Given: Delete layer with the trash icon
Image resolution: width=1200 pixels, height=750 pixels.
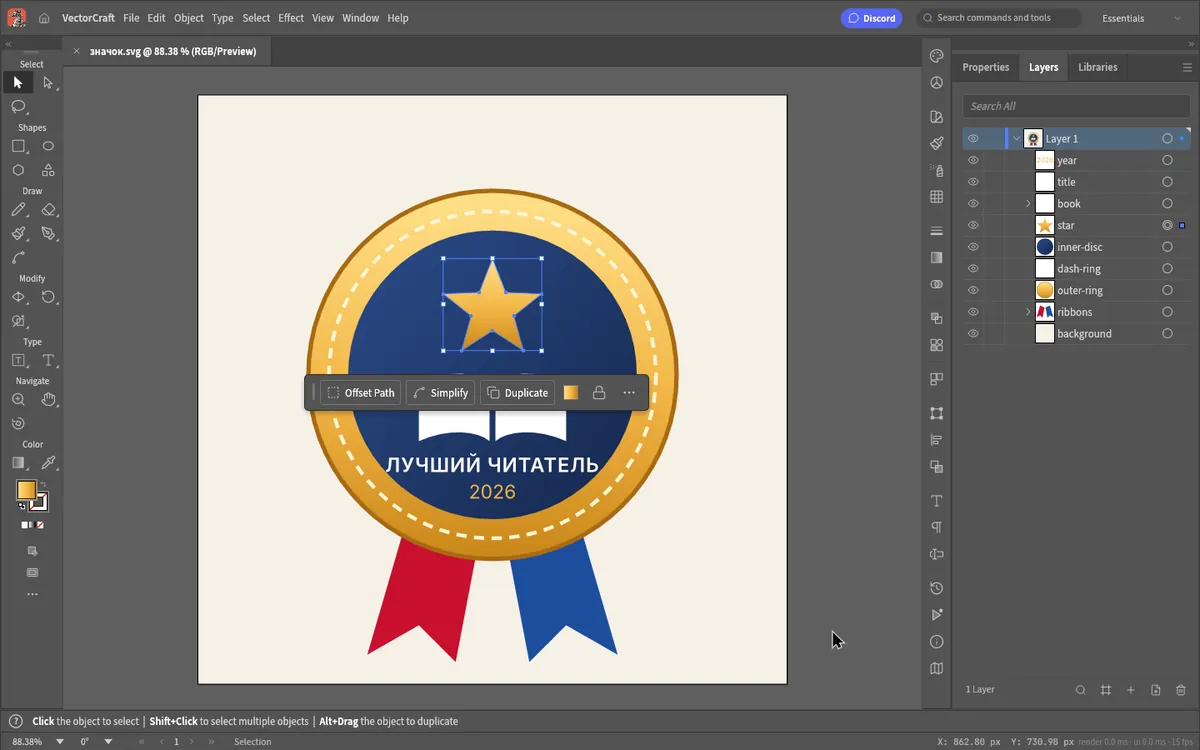Looking at the screenshot, I should point(1181,690).
